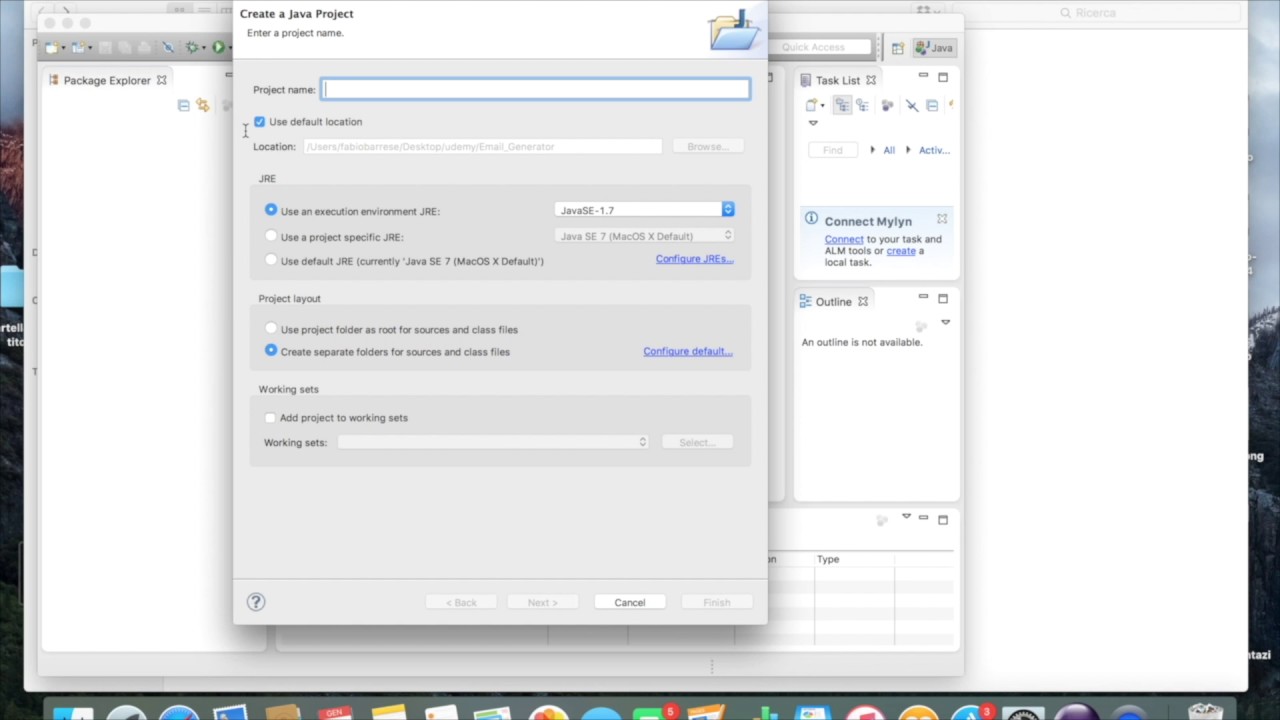Maximize the Outline view
1280x720 pixels.
click(x=943, y=298)
